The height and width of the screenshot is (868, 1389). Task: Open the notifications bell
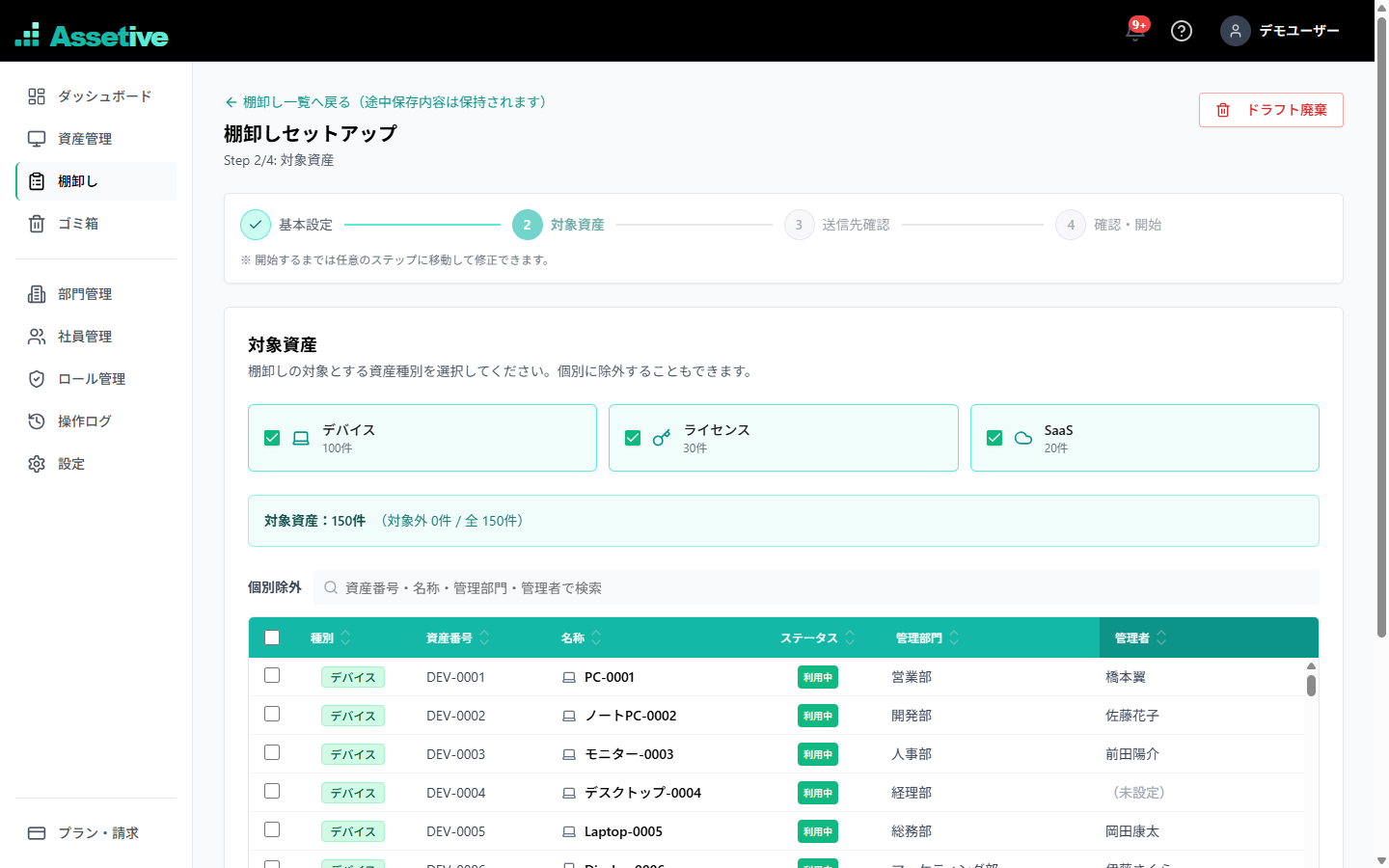pyautogui.click(x=1135, y=31)
